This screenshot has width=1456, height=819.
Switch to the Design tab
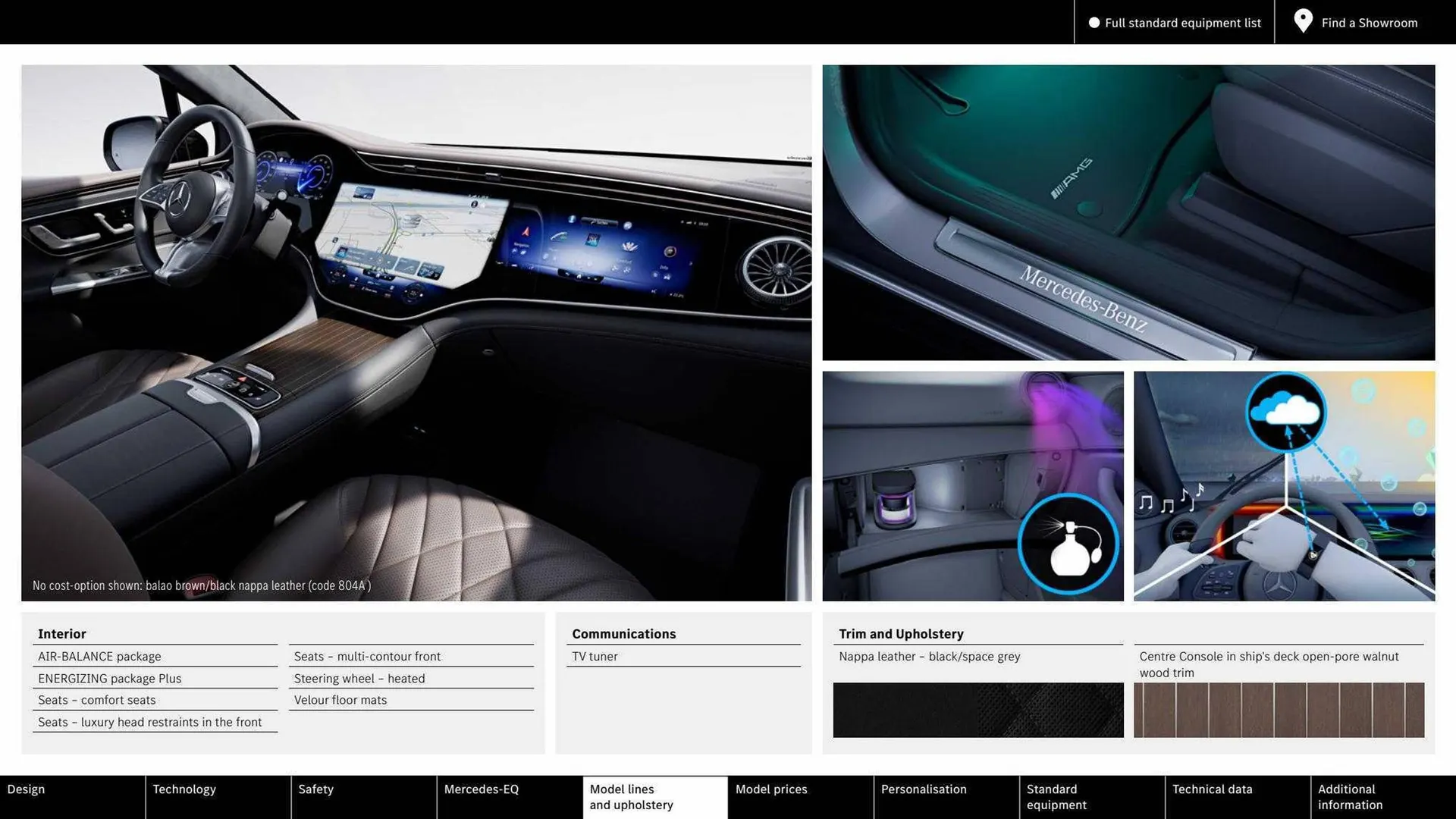coord(26,789)
